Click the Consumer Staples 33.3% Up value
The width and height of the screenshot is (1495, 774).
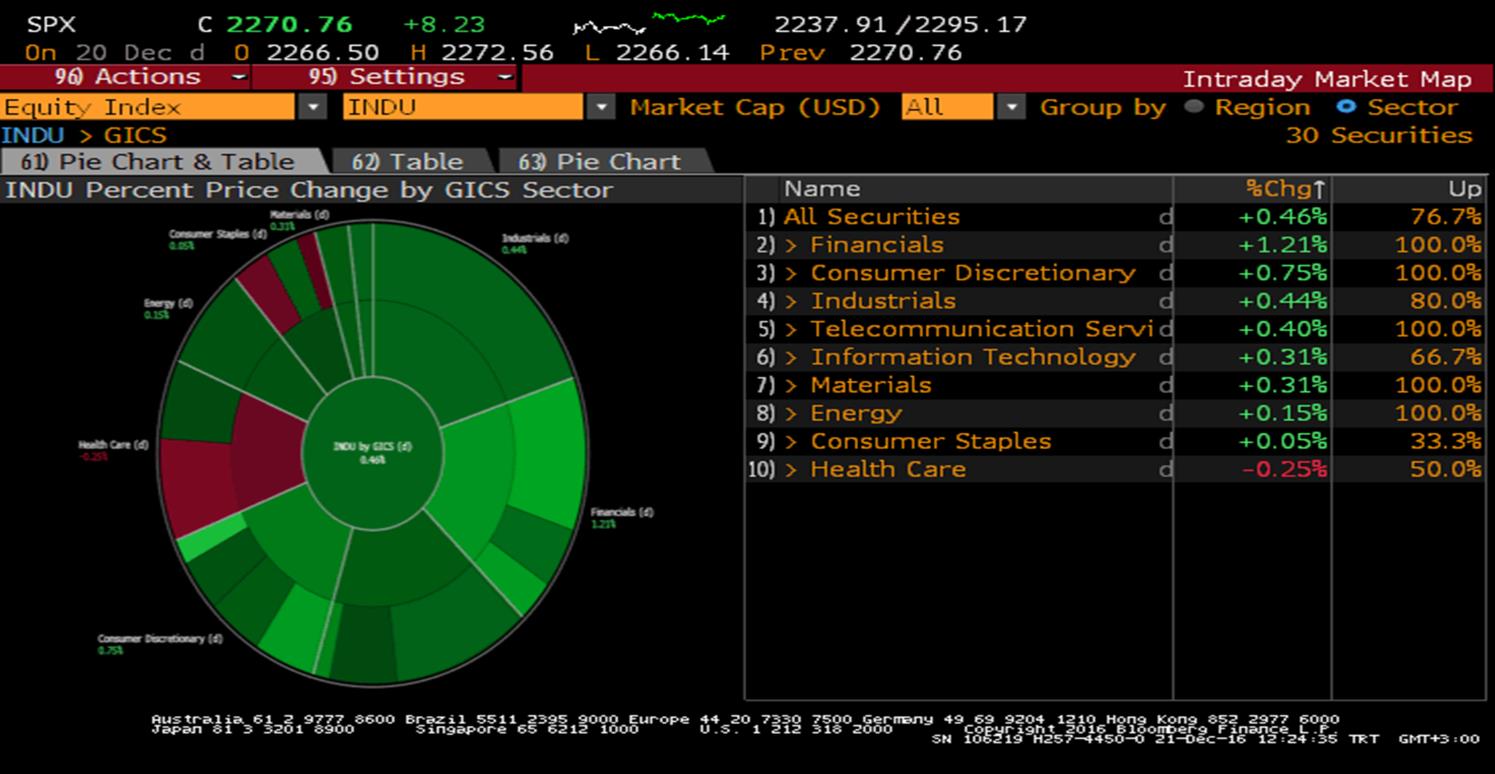point(1445,441)
